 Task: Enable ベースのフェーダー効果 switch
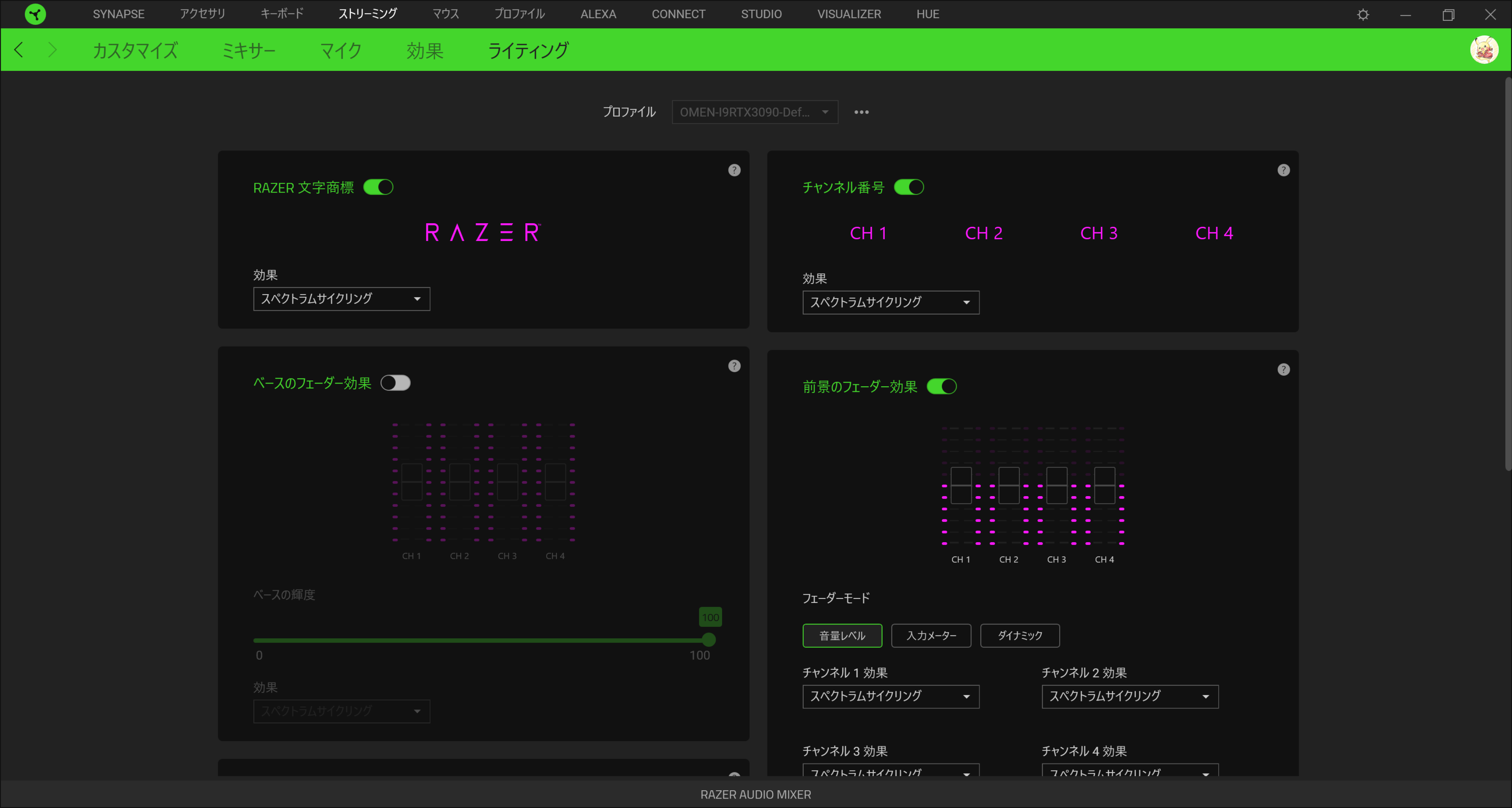click(x=395, y=383)
